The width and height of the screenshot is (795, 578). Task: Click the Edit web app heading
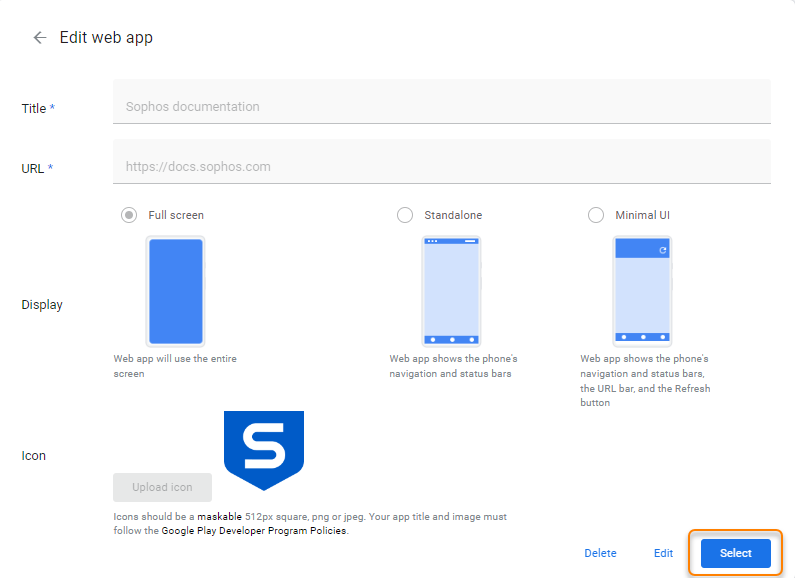[106, 38]
